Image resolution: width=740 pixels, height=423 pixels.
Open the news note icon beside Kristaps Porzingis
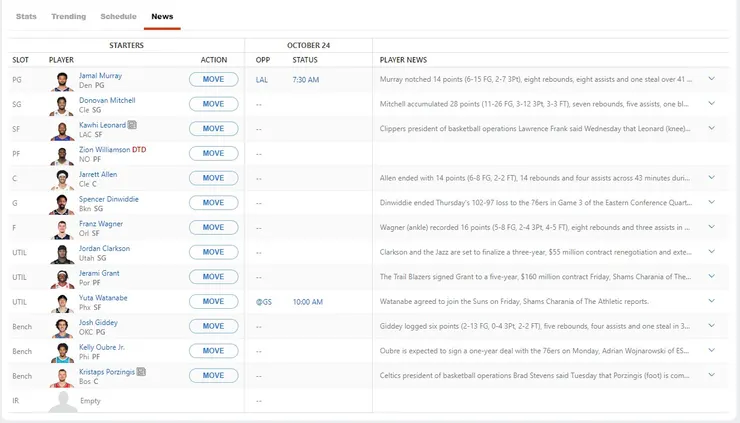pos(141,371)
